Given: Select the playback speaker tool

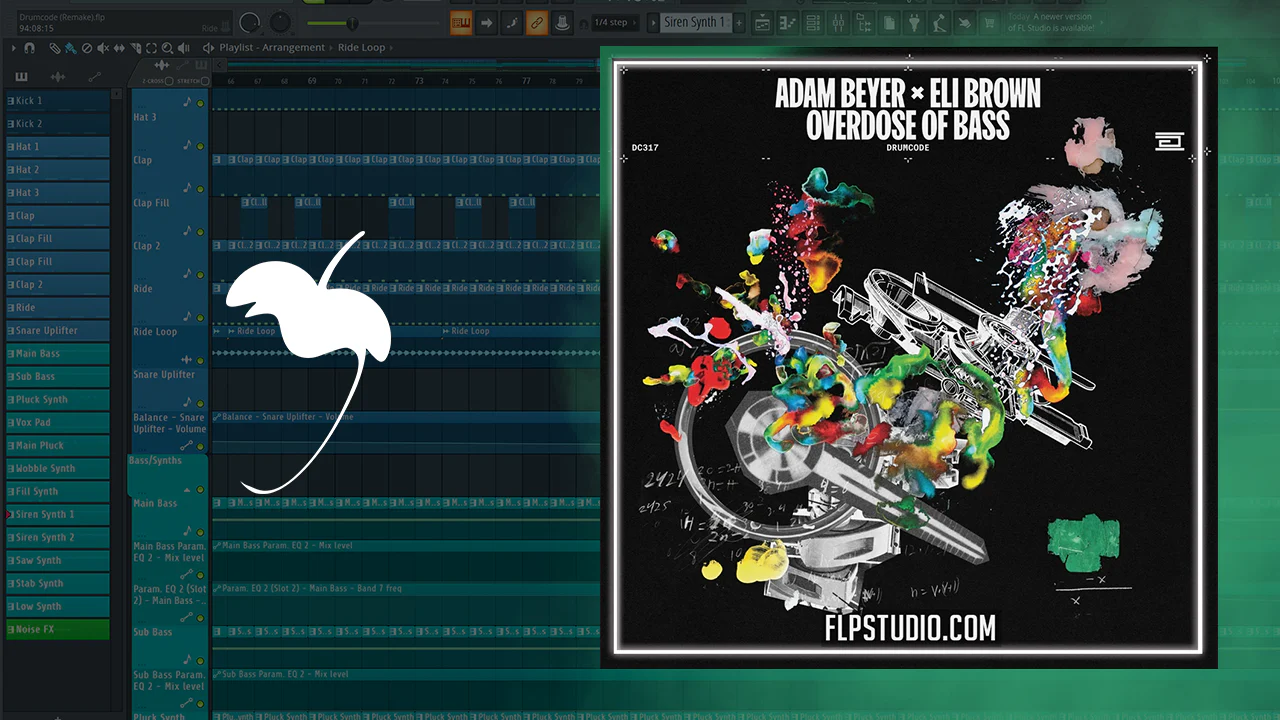Looking at the screenshot, I should (x=183, y=48).
